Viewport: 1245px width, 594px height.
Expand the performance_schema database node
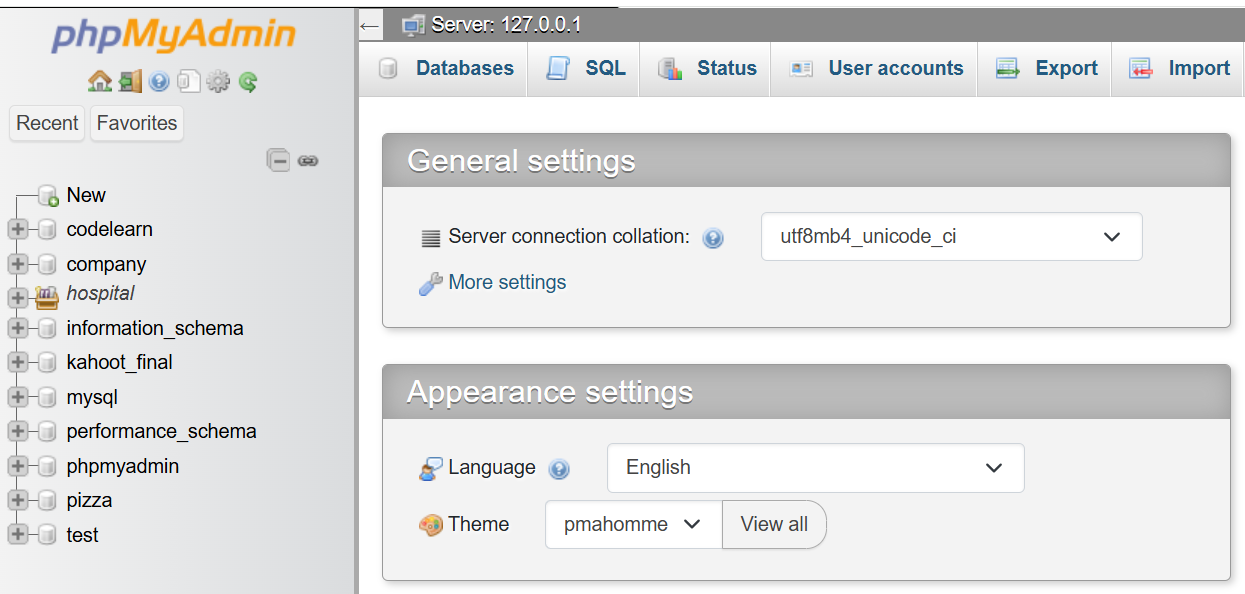point(16,432)
